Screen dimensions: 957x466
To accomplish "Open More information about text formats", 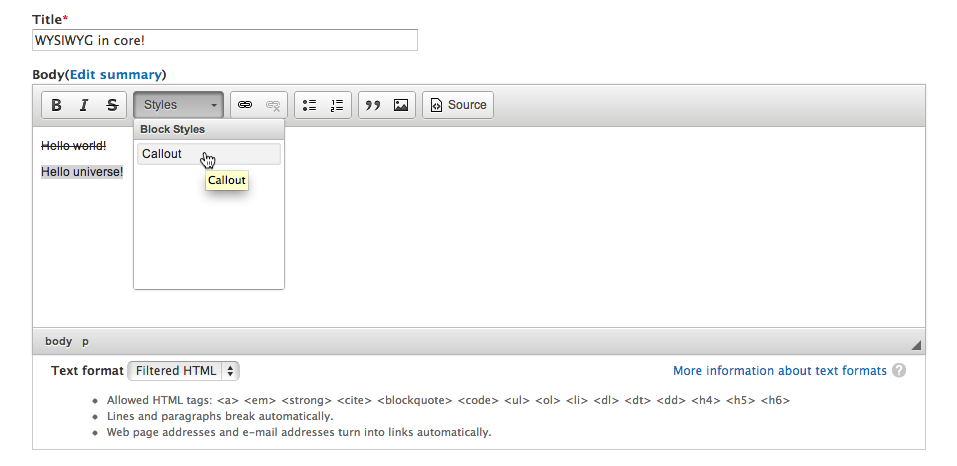I will coord(779,371).
